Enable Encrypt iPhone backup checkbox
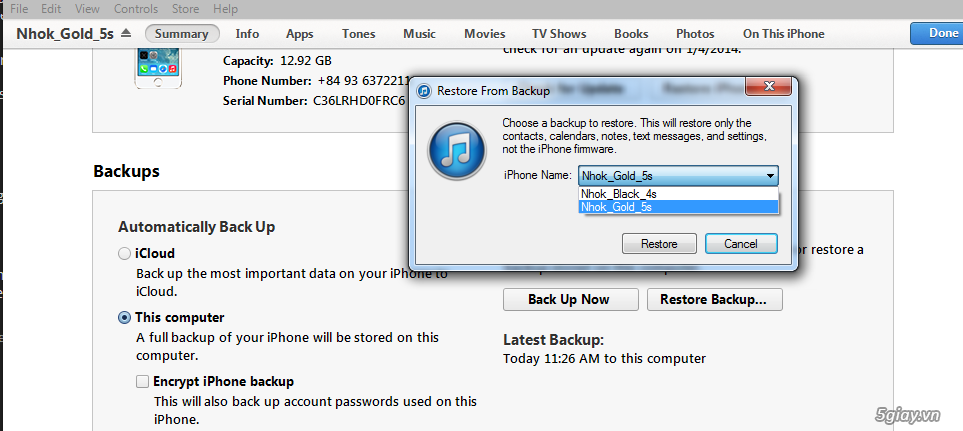963x431 pixels. pos(142,382)
